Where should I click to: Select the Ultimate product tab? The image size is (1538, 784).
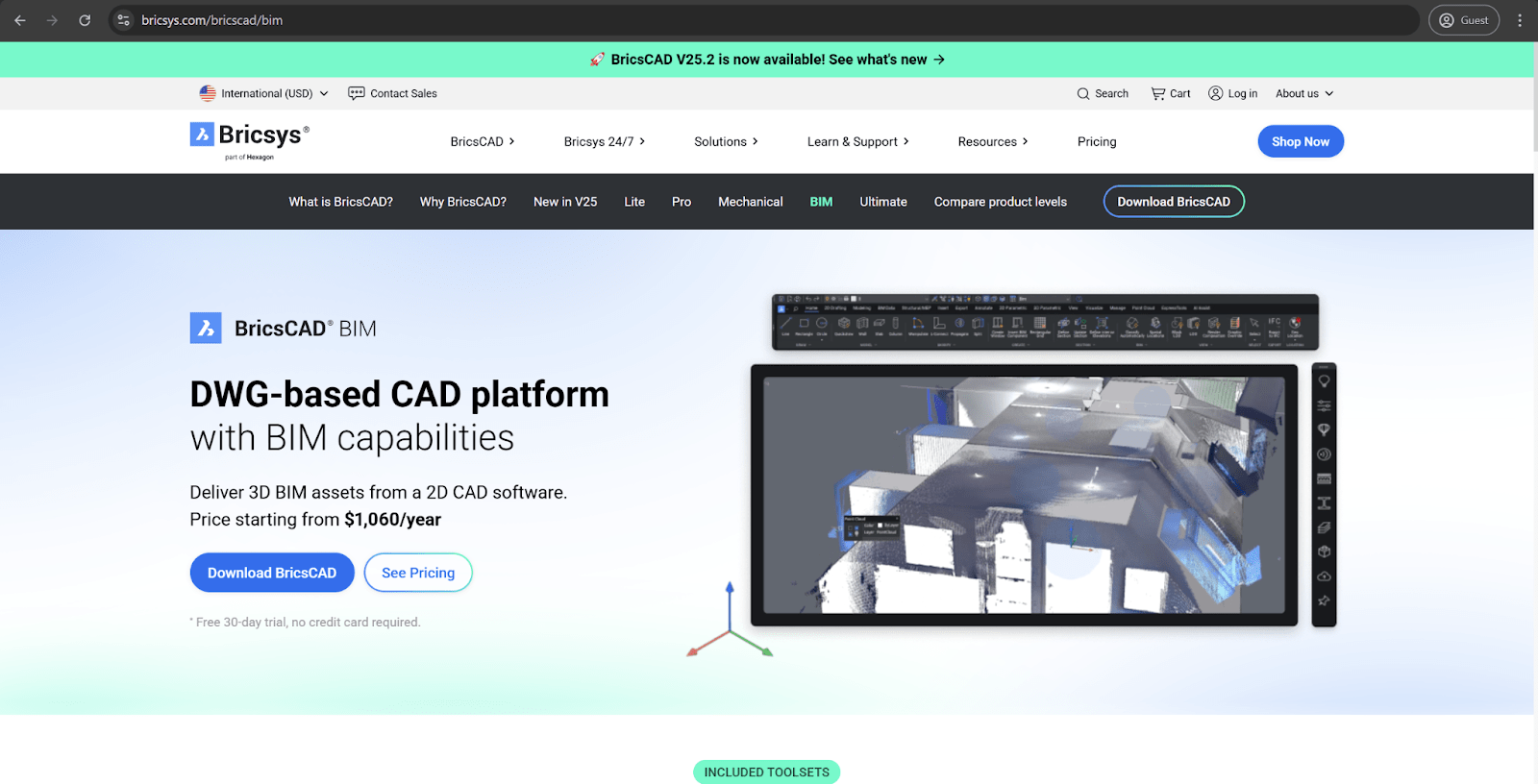click(883, 202)
